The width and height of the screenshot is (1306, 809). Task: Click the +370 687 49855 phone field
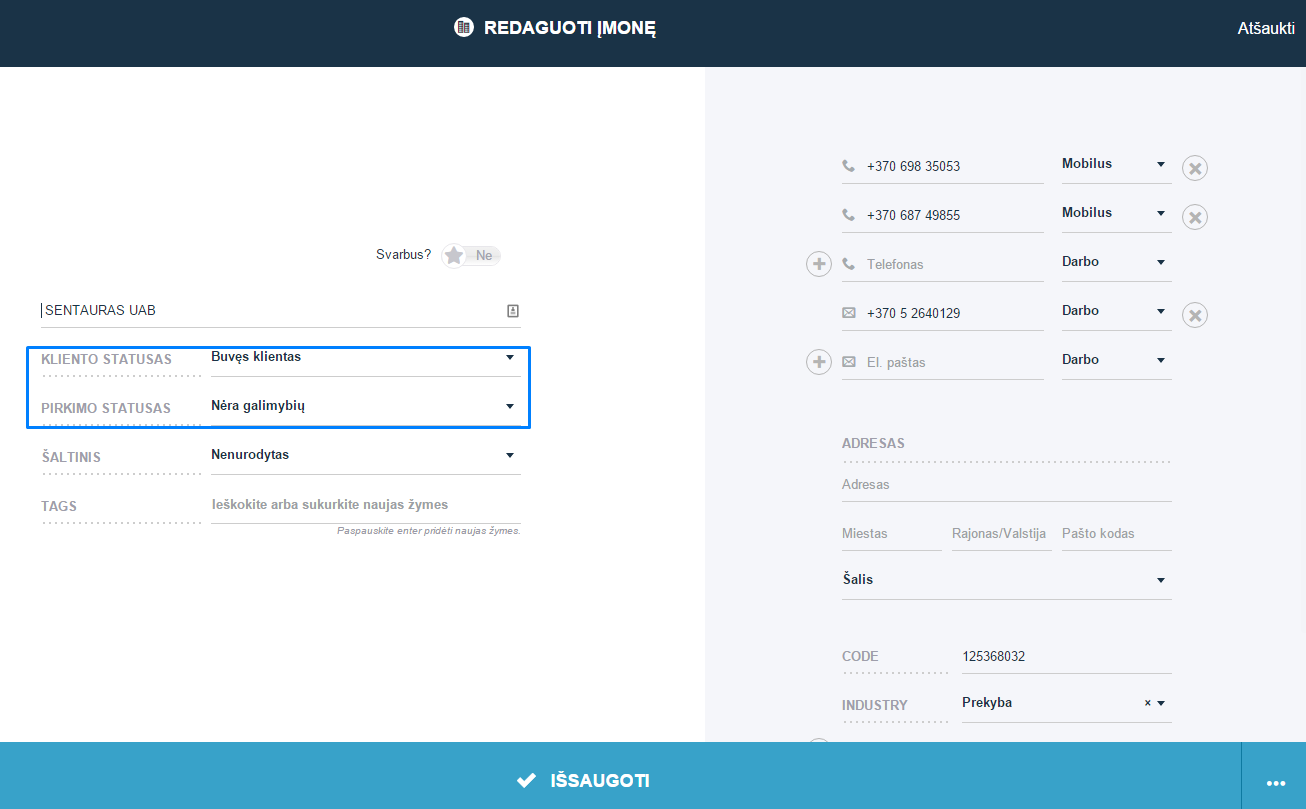943,216
